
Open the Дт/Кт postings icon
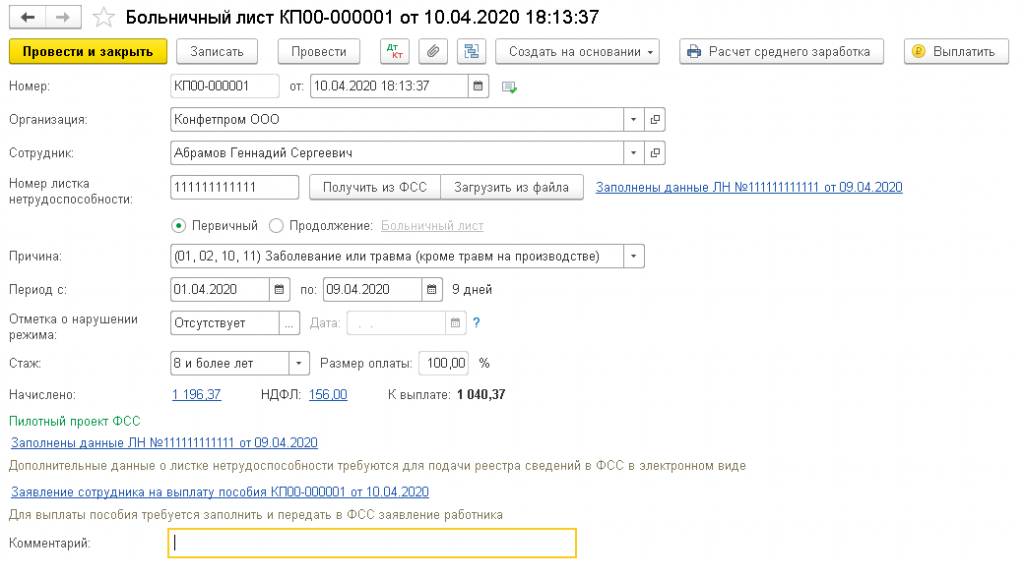click(395, 52)
